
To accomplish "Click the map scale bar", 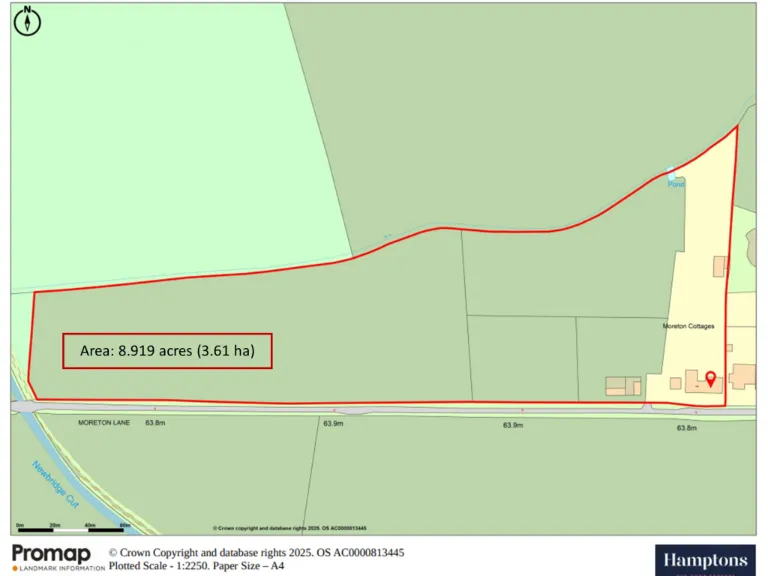I will coord(71,528).
